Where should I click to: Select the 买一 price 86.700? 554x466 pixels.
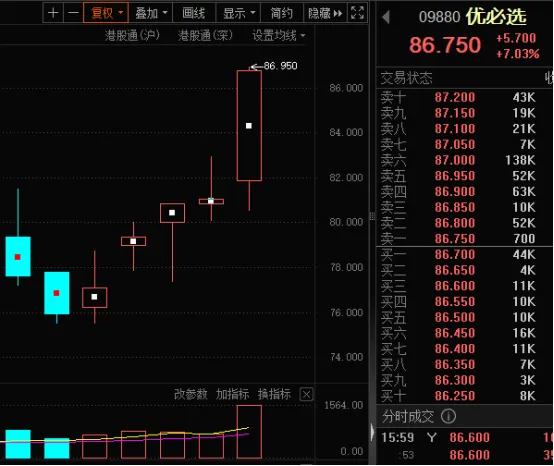point(455,254)
